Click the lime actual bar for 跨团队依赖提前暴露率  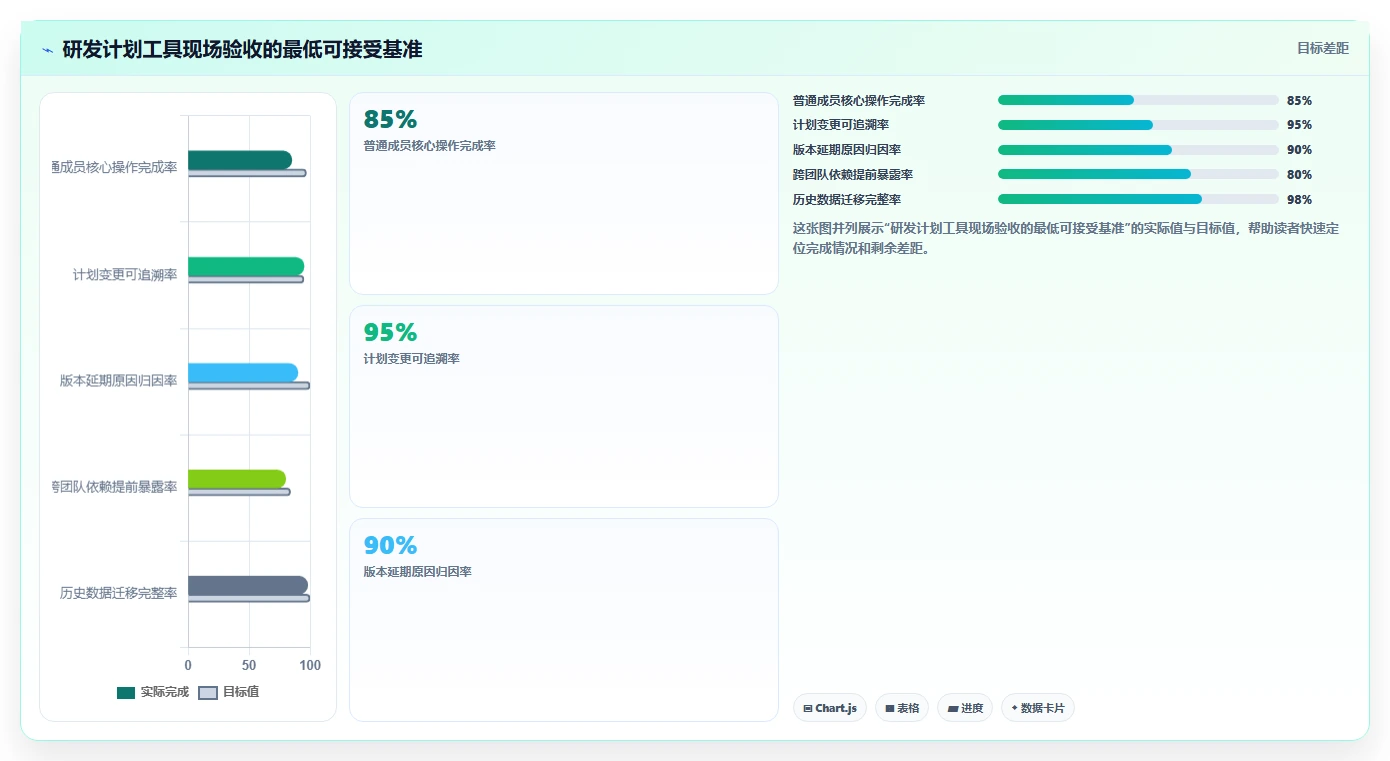click(237, 479)
